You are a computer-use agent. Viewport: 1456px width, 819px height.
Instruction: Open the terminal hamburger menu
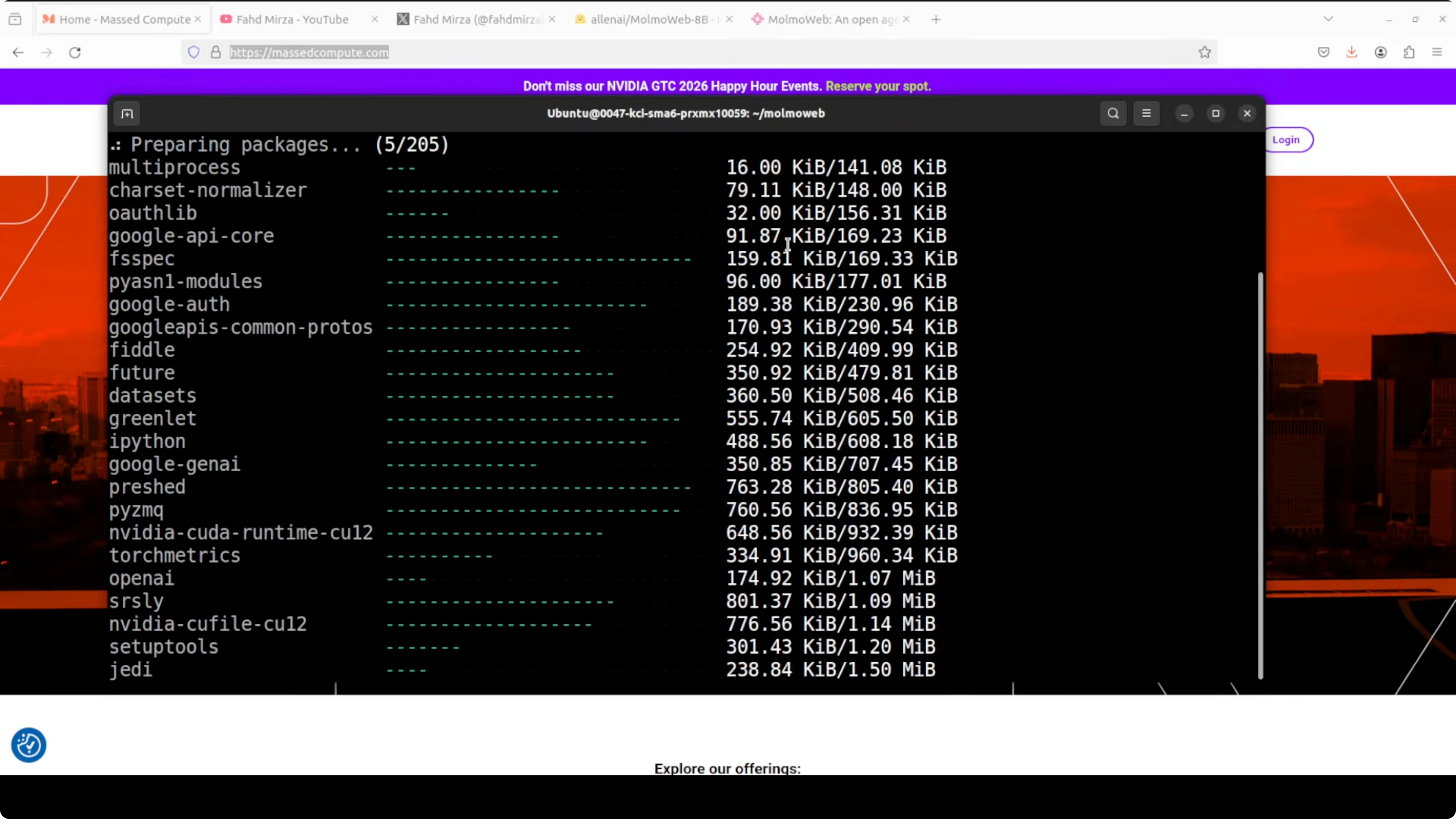tap(1146, 114)
